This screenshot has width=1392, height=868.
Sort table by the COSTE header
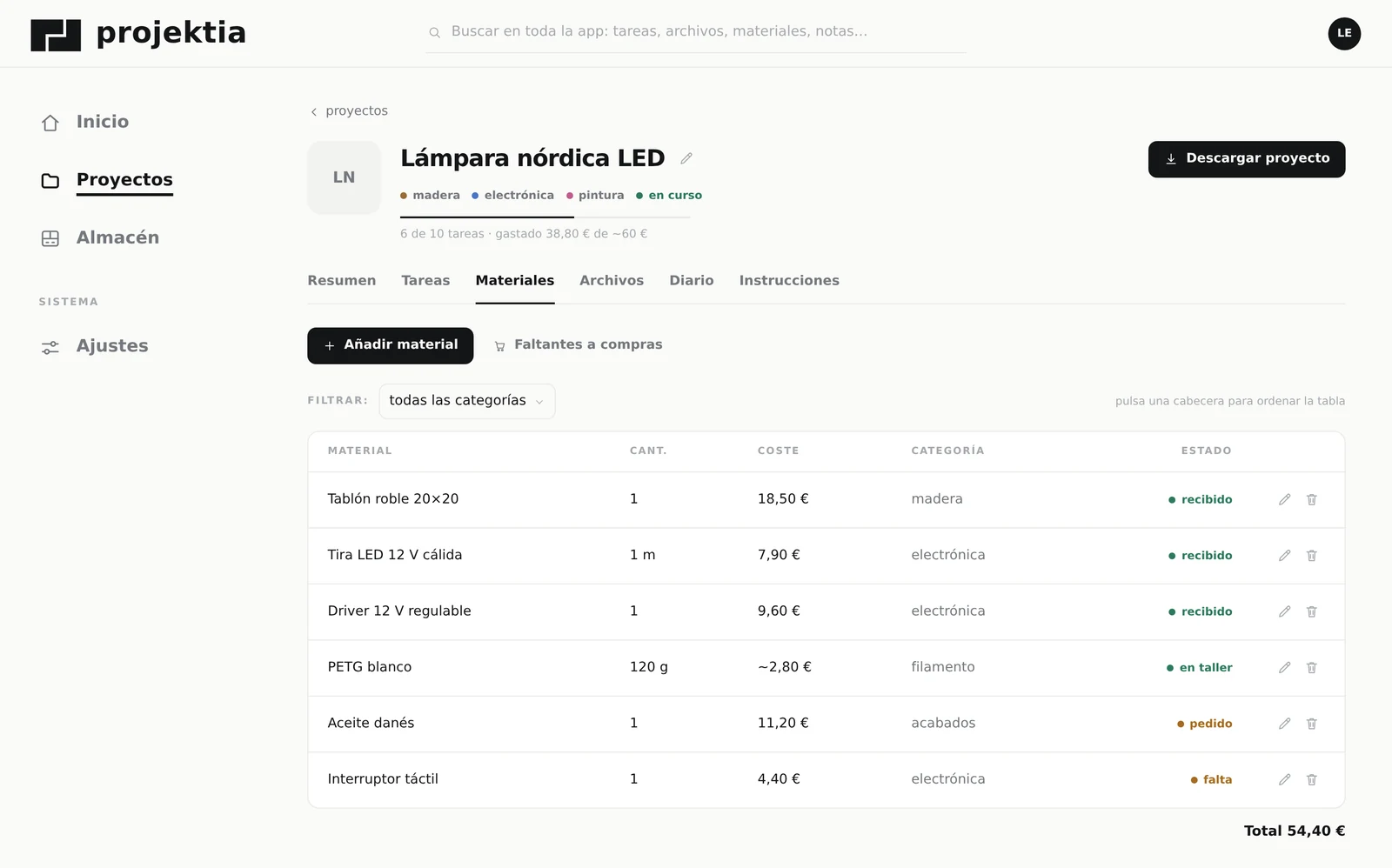778,451
